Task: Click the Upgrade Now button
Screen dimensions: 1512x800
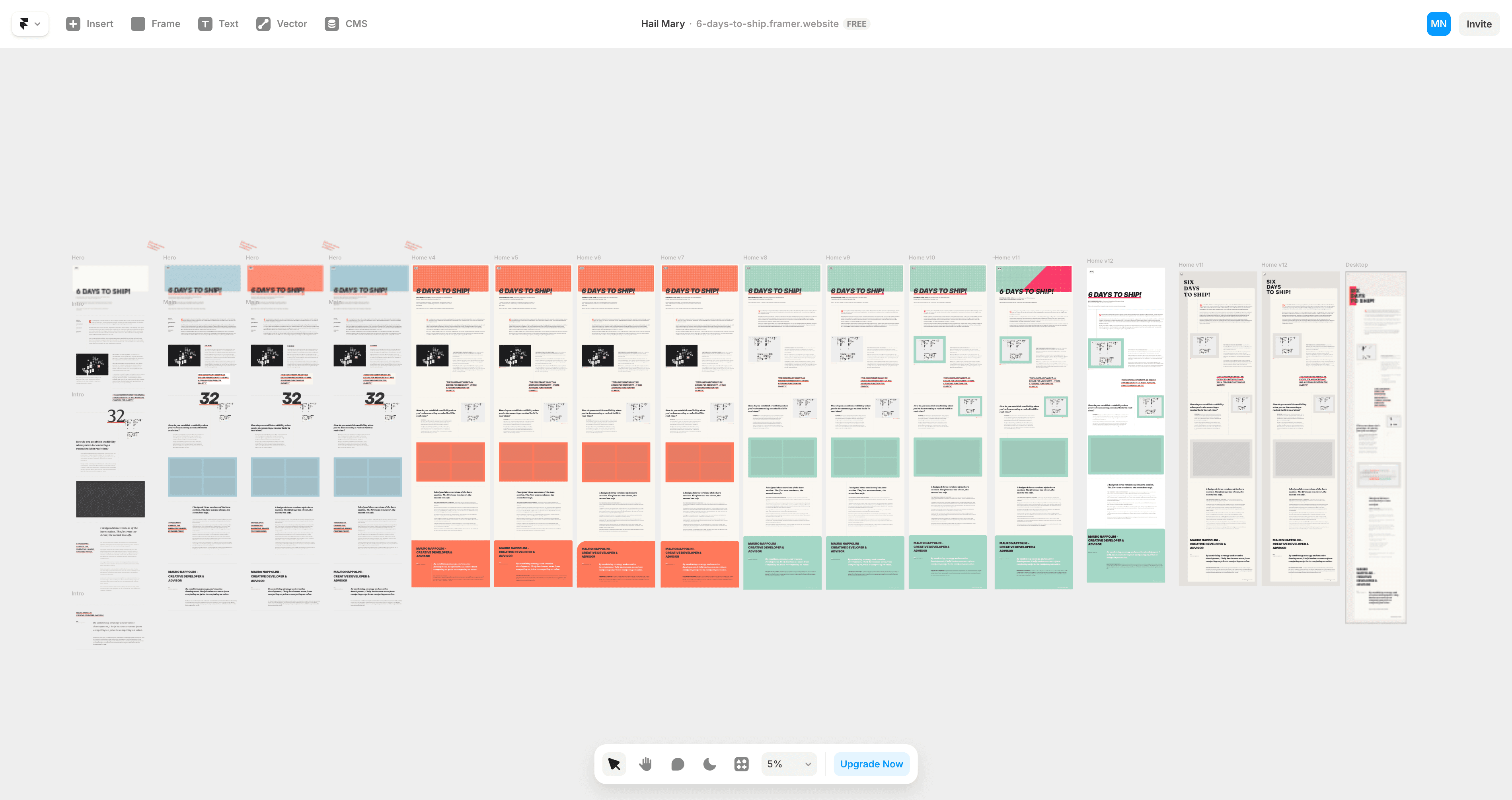Action: pyautogui.click(x=871, y=764)
